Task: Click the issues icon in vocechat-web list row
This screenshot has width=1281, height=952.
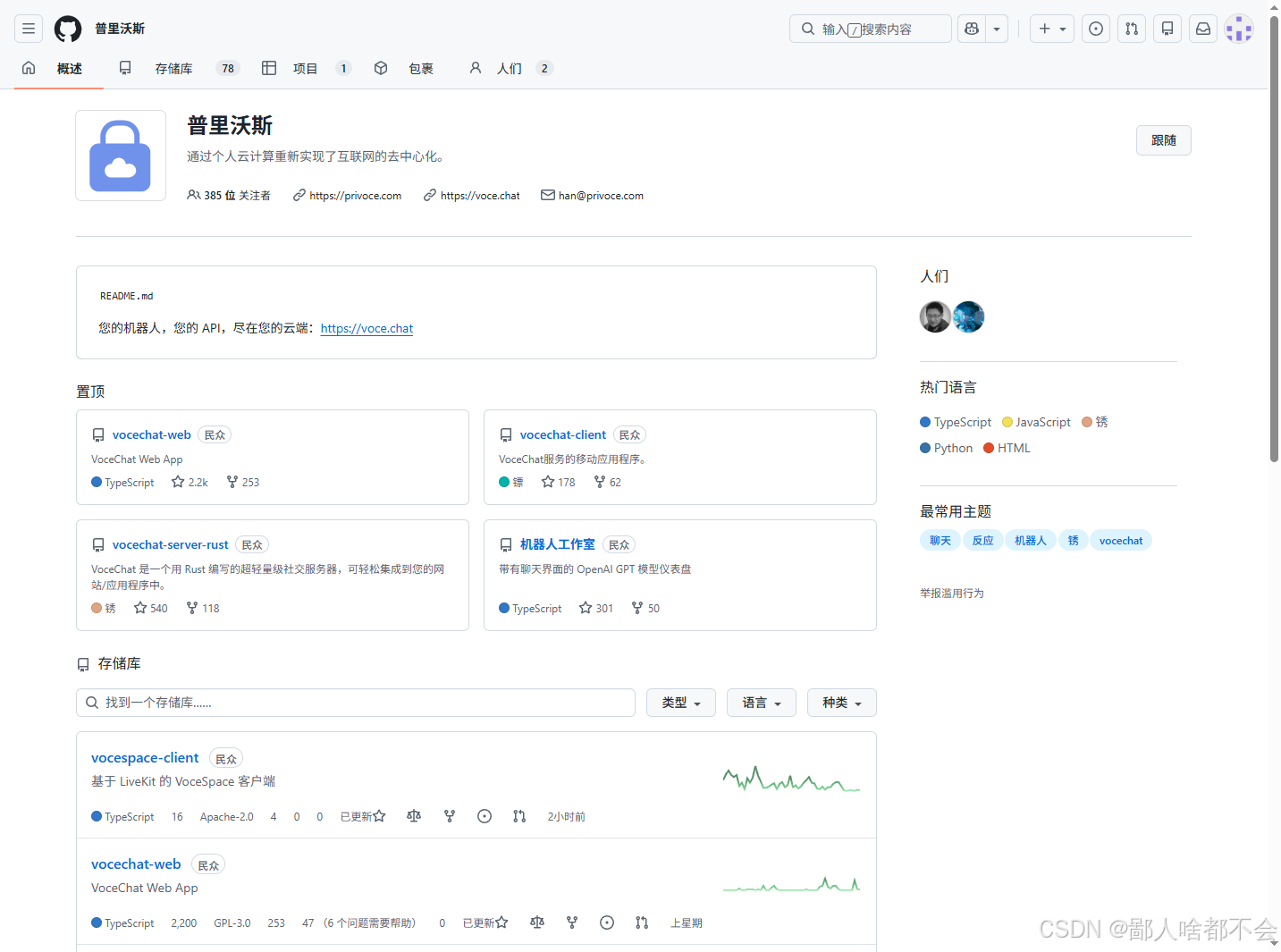Action: coord(607,923)
